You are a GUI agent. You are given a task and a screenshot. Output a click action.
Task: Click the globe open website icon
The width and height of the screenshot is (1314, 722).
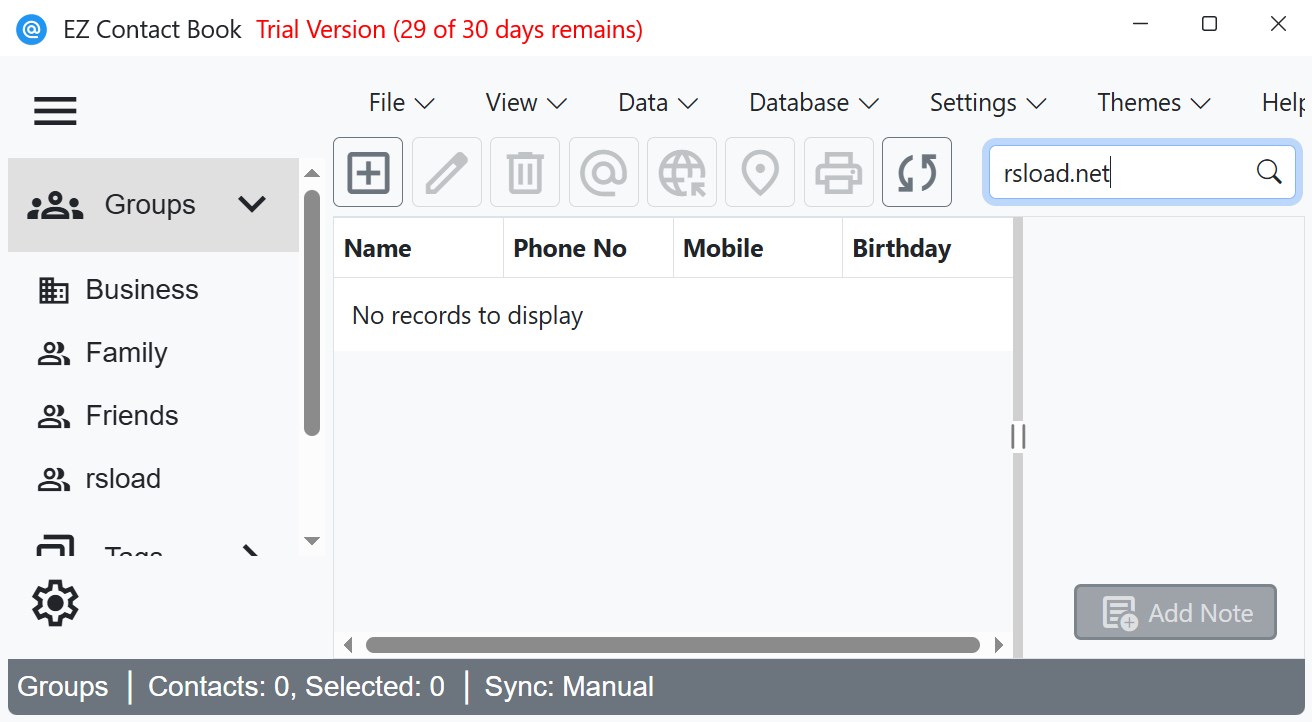[x=682, y=173]
